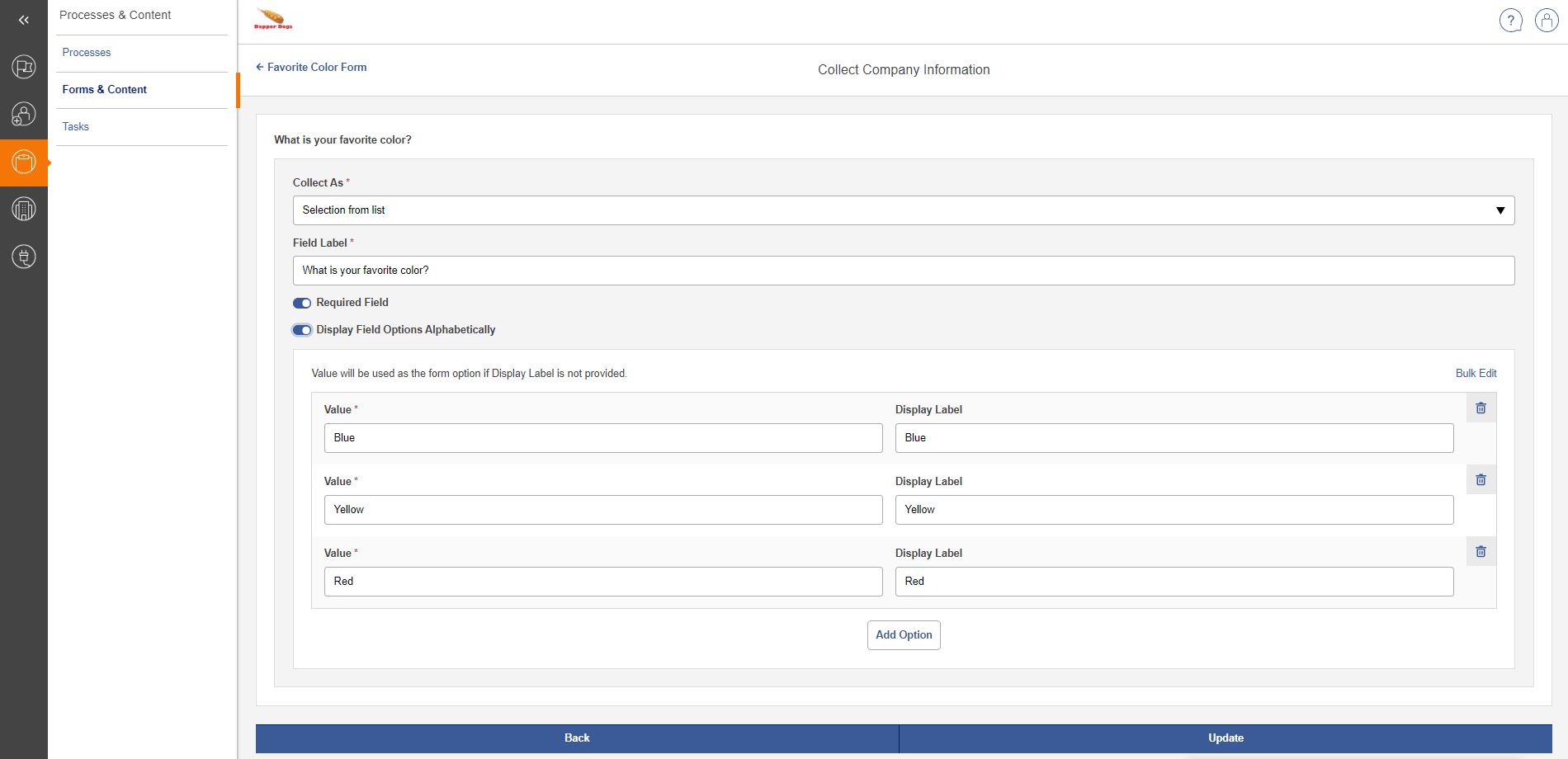
Task: Collapse the sidebar with the double-chevron icon
Action: (24, 20)
